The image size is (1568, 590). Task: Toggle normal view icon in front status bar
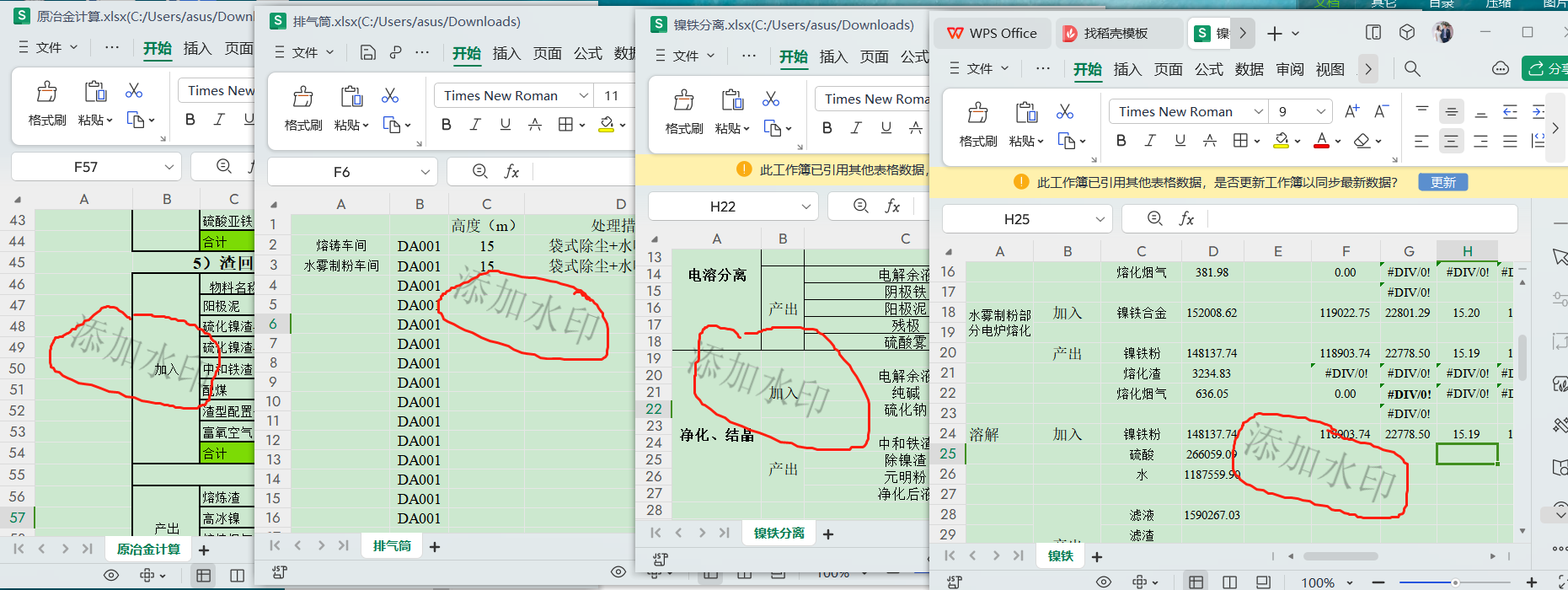tap(1195, 582)
